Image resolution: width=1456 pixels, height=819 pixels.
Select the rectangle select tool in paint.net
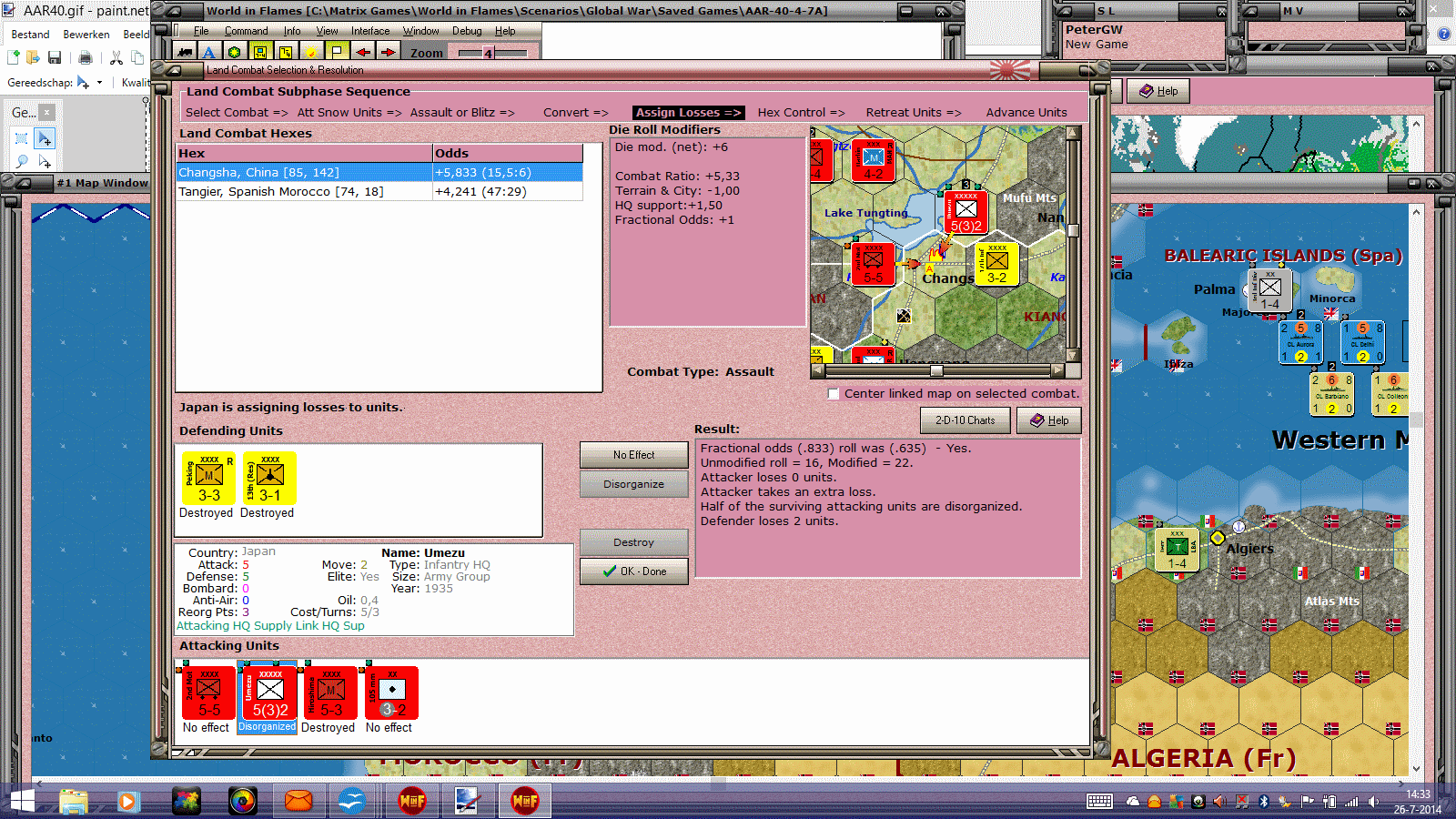pyautogui.click(x=21, y=137)
